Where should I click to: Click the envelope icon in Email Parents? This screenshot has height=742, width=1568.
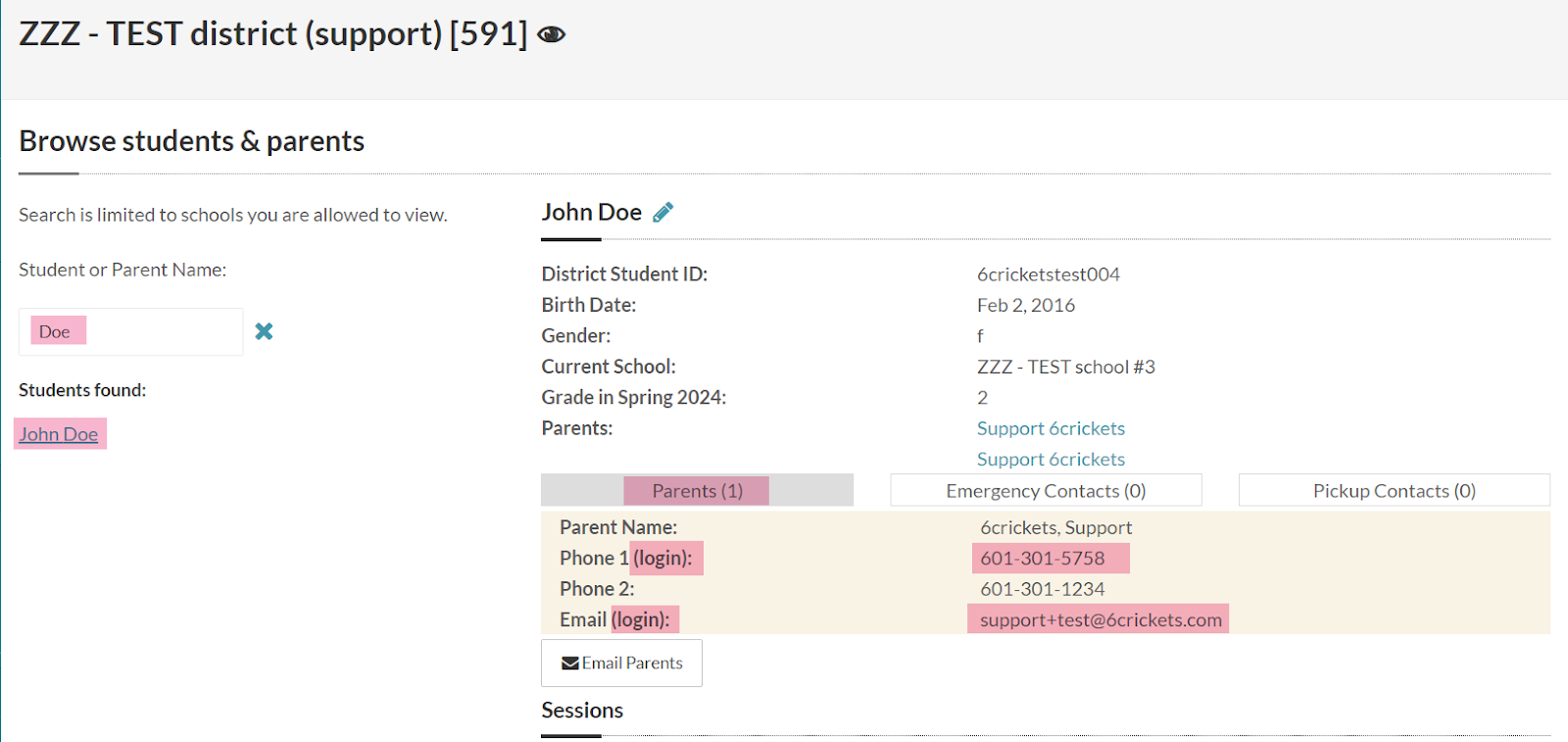coord(569,664)
